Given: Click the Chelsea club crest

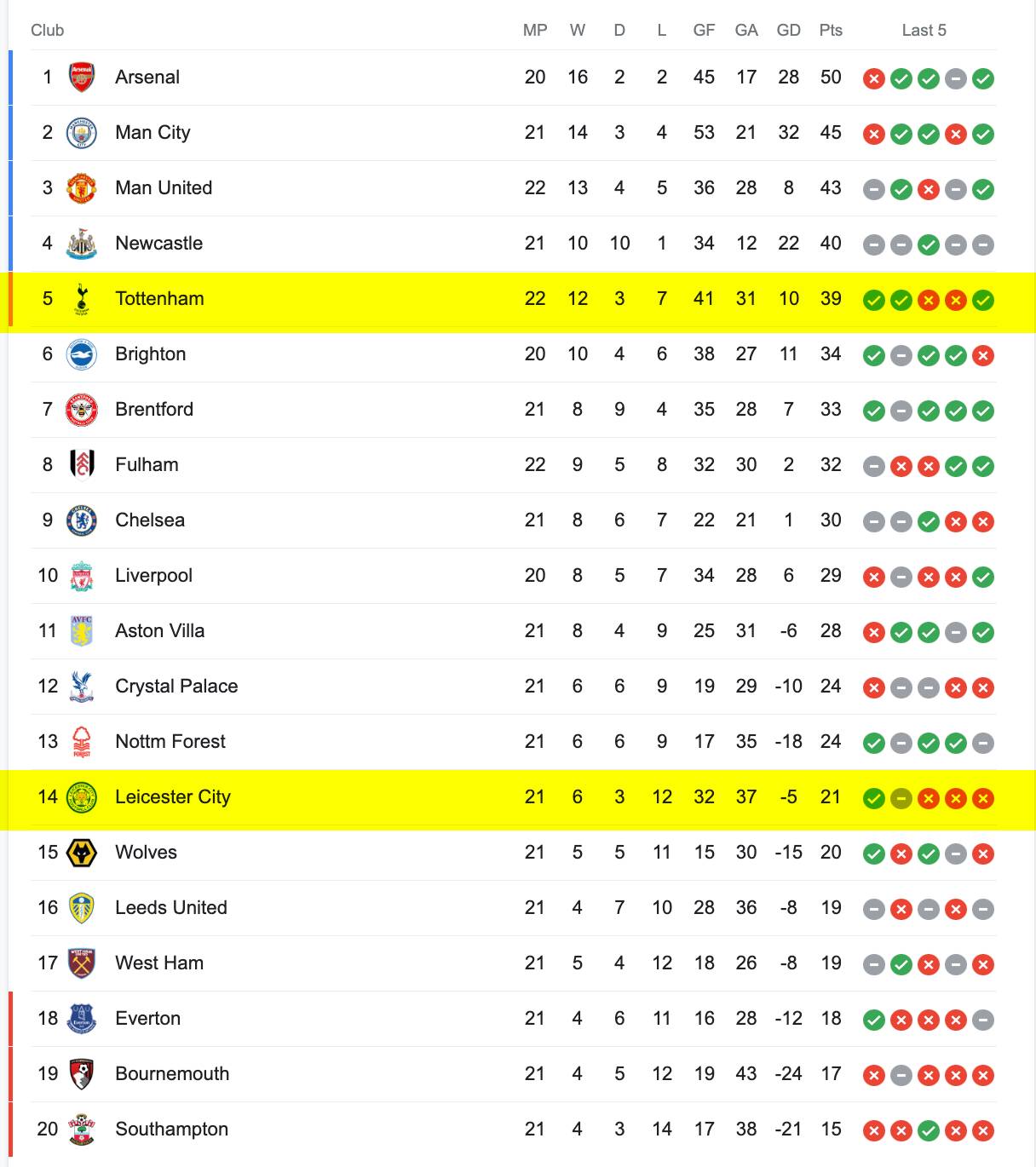Looking at the screenshot, I should click(x=82, y=520).
